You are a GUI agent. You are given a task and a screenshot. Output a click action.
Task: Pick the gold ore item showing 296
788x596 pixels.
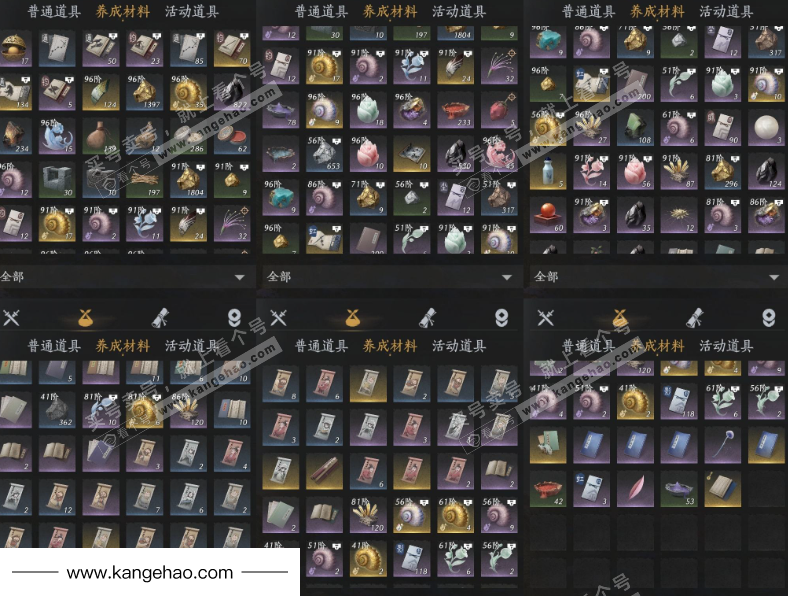point(722,171)
